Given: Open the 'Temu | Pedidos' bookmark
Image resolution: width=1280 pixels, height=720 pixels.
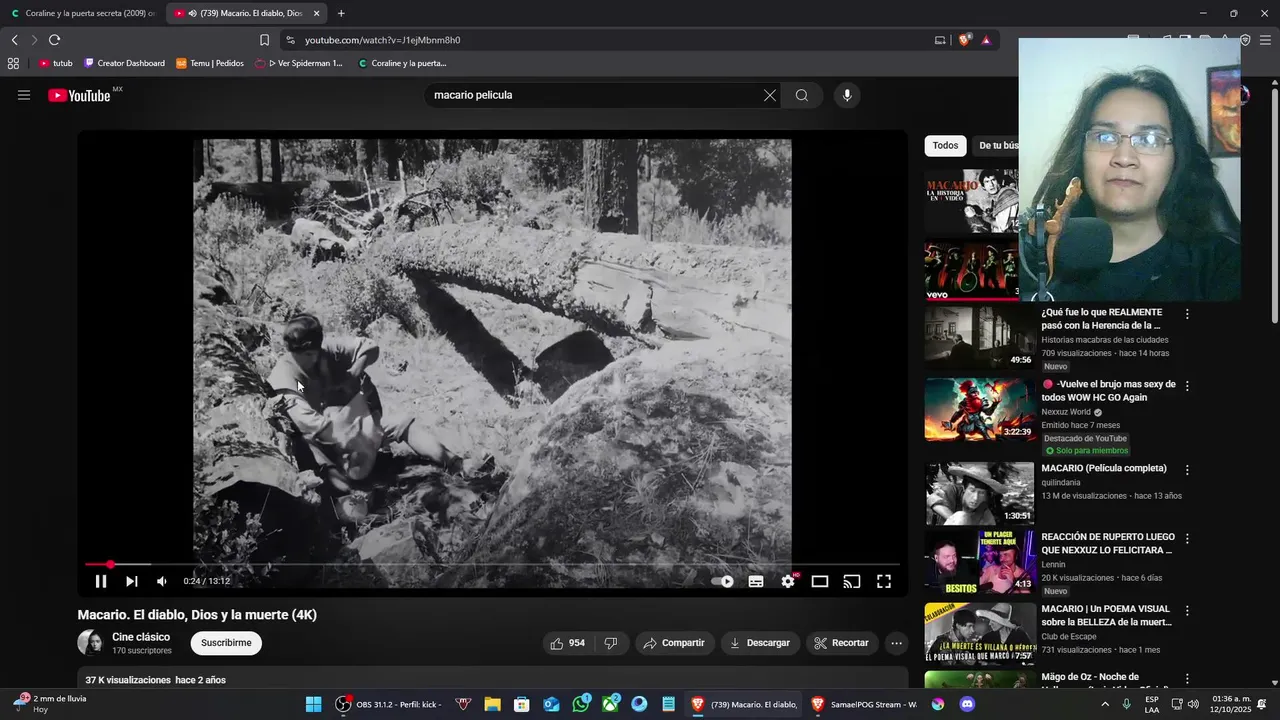Looking at the screenshot, I should pyautogui.click(x=209, y=63).
